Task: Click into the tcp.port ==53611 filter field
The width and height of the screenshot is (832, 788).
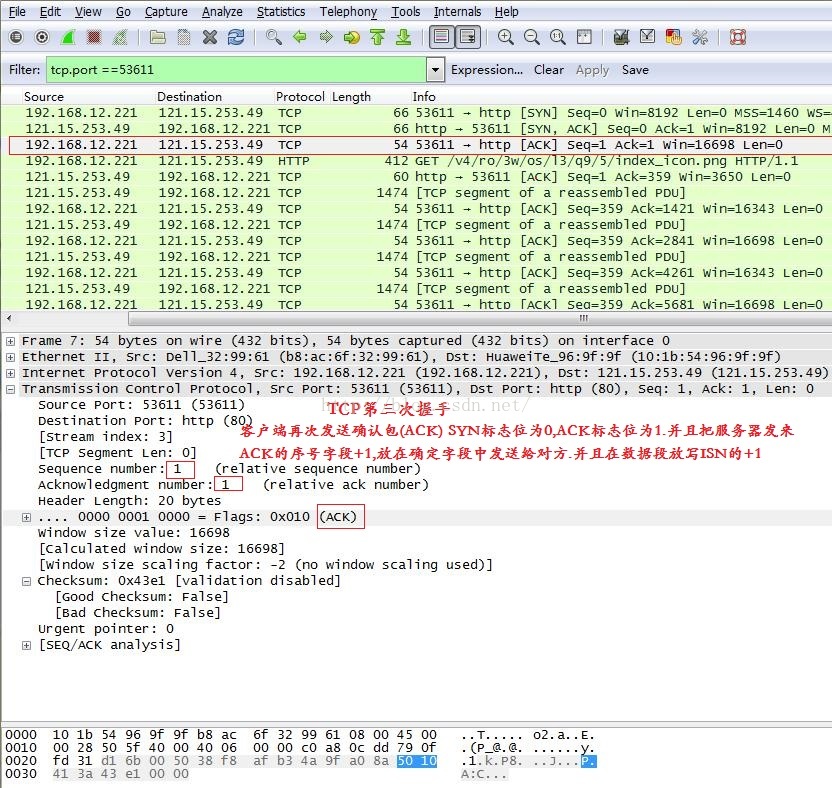Action: [x=236, y=70]
